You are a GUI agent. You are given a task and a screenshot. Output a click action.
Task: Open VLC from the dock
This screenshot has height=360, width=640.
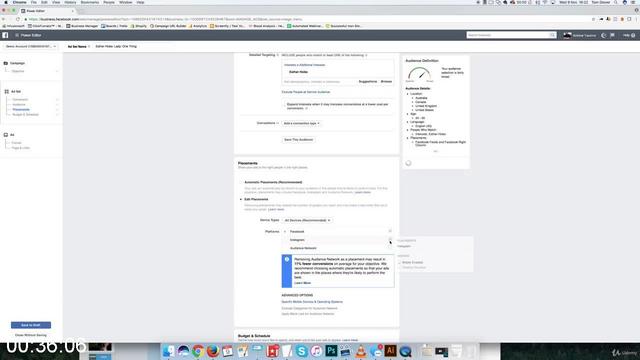(361, 351)
